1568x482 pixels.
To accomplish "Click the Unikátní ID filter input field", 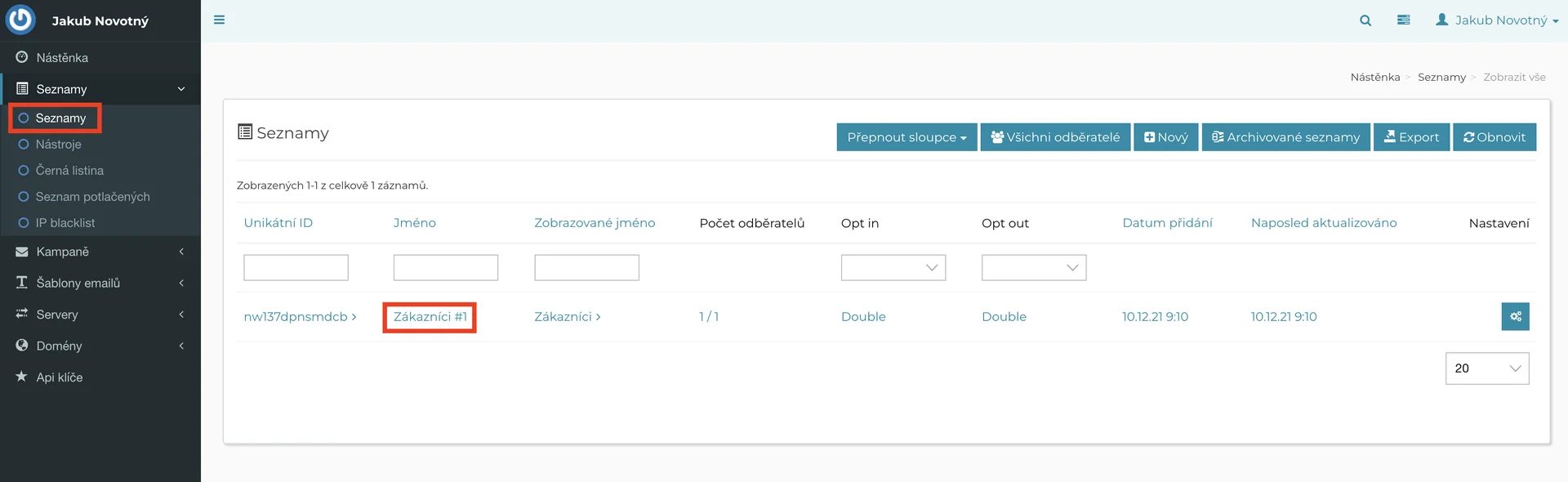I will click(296, 268).
